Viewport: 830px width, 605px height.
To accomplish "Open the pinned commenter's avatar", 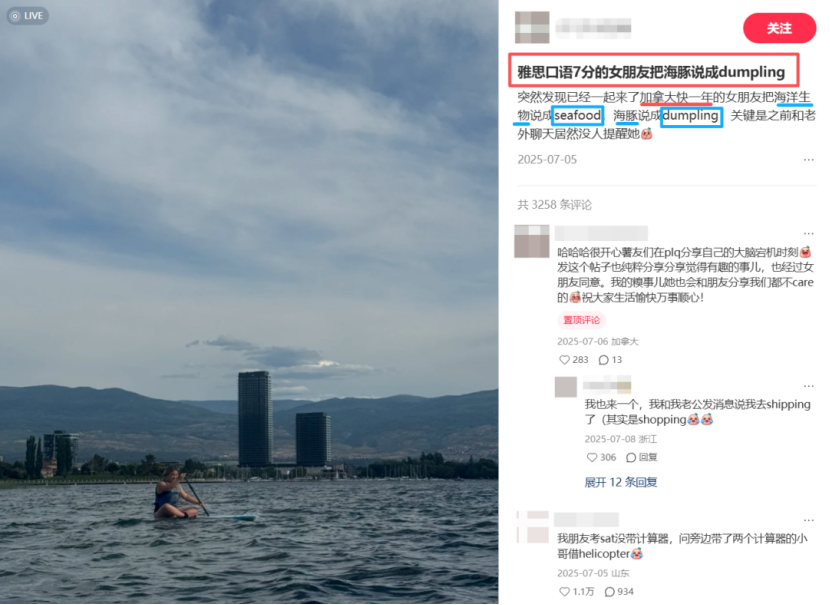I will coord(531,241).
